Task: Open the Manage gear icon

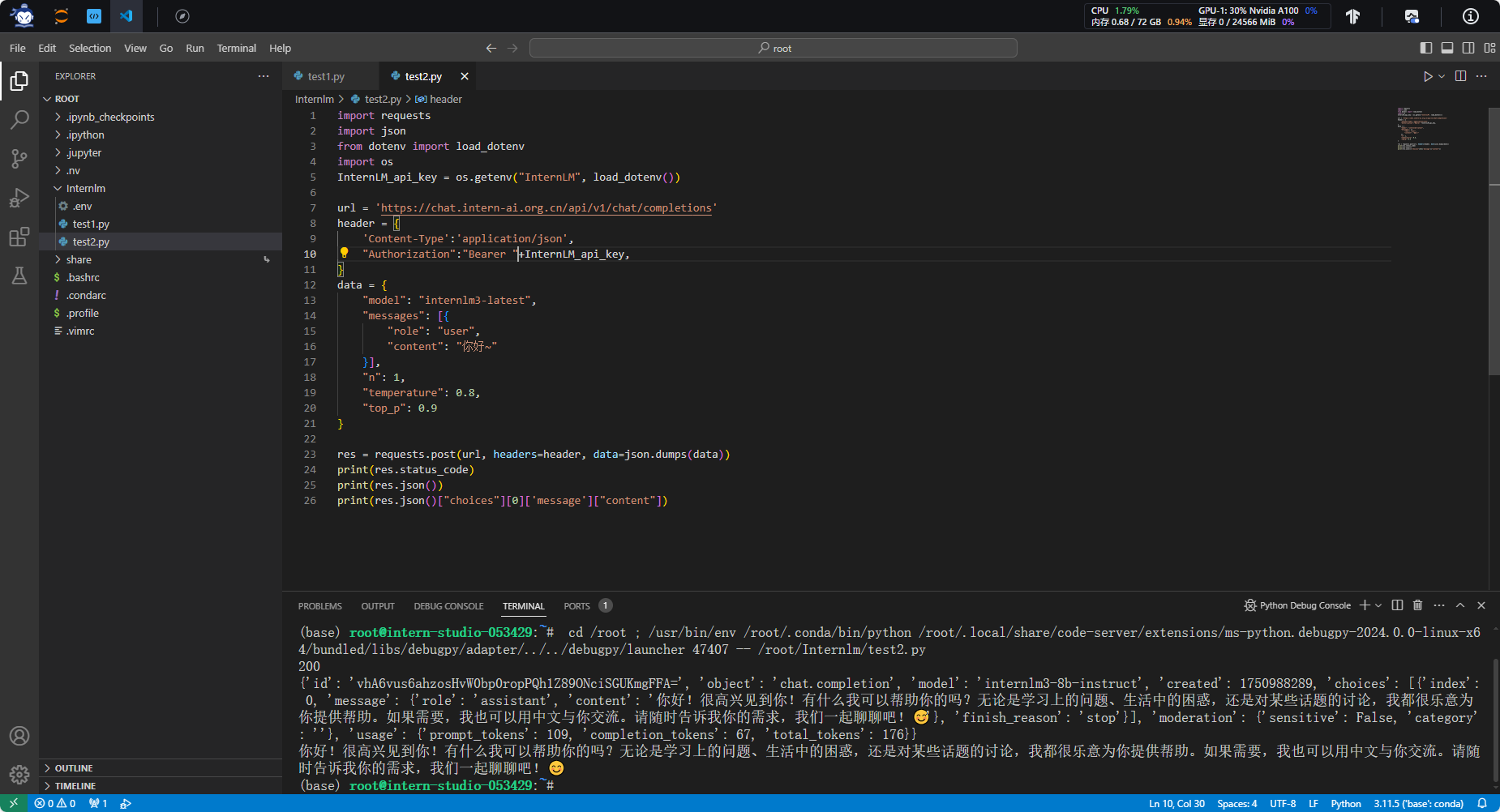Action: [x=19, y=775]
